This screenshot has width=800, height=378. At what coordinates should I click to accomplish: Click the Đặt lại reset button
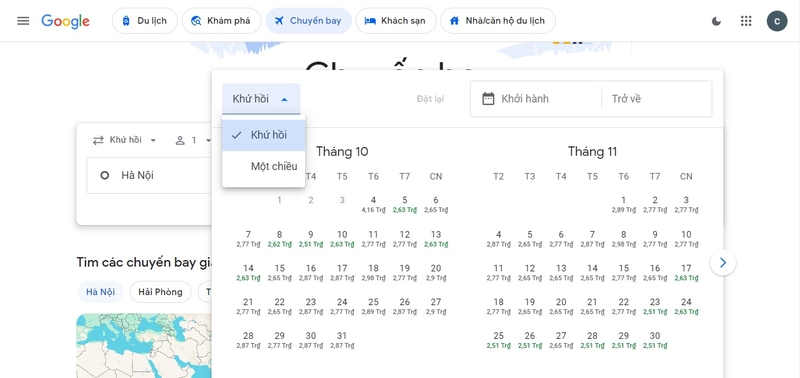pyautogui.click(x=430, y=98)
